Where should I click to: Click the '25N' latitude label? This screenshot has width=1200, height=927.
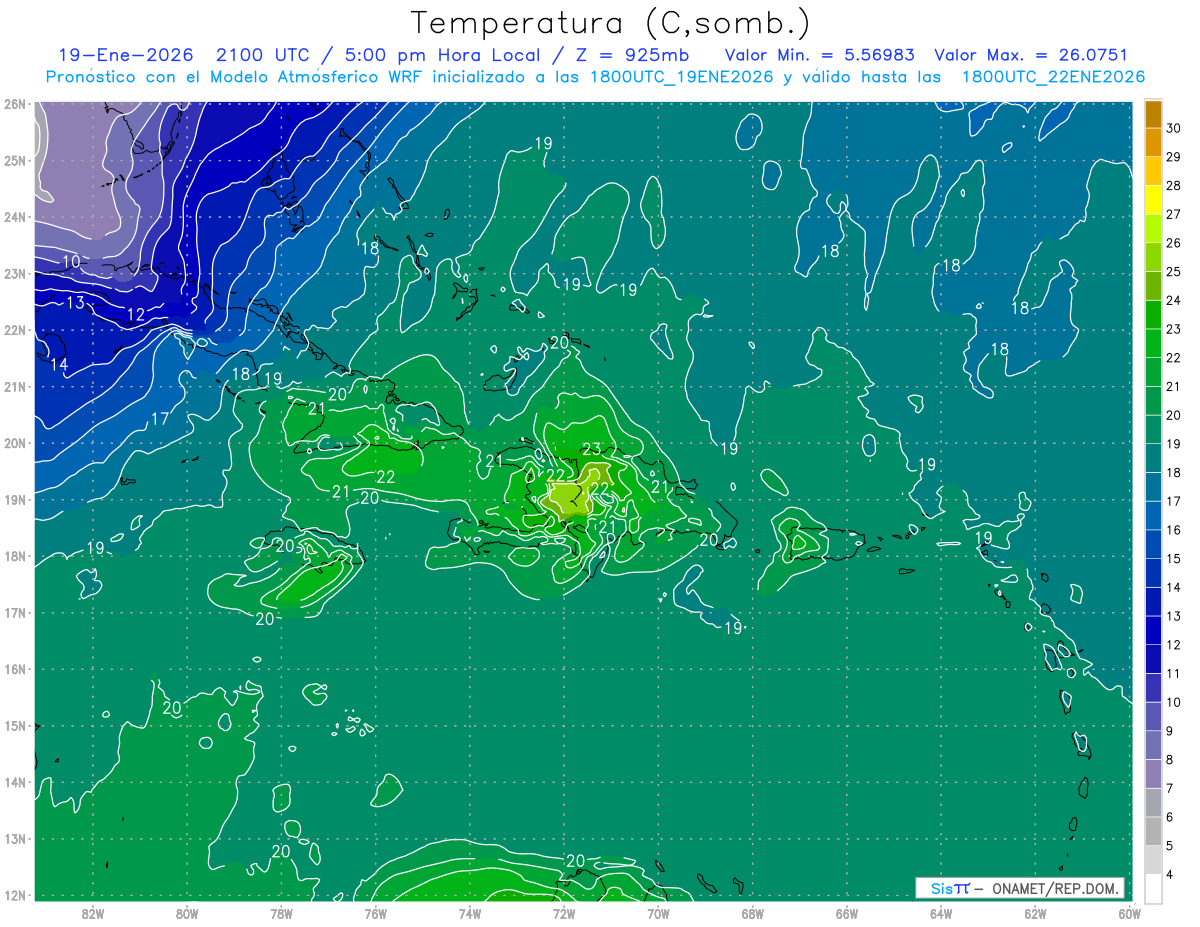click(x=14, y=160)
